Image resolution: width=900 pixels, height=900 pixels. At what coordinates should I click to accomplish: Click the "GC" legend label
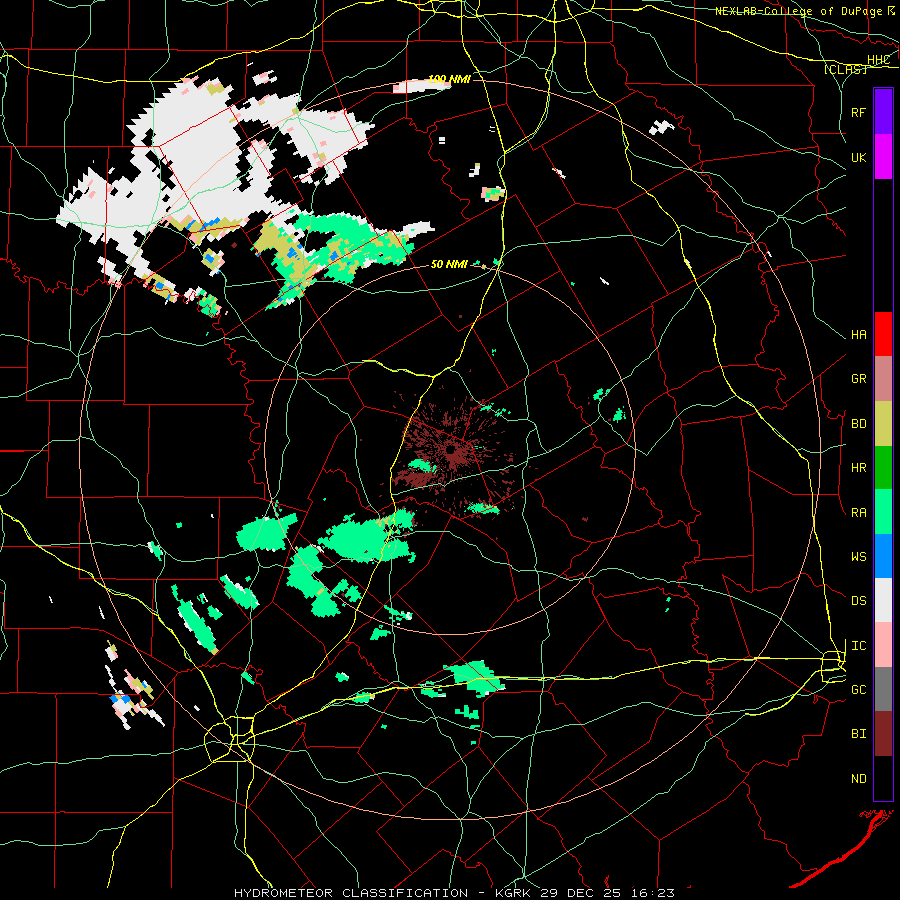point(858,690)
